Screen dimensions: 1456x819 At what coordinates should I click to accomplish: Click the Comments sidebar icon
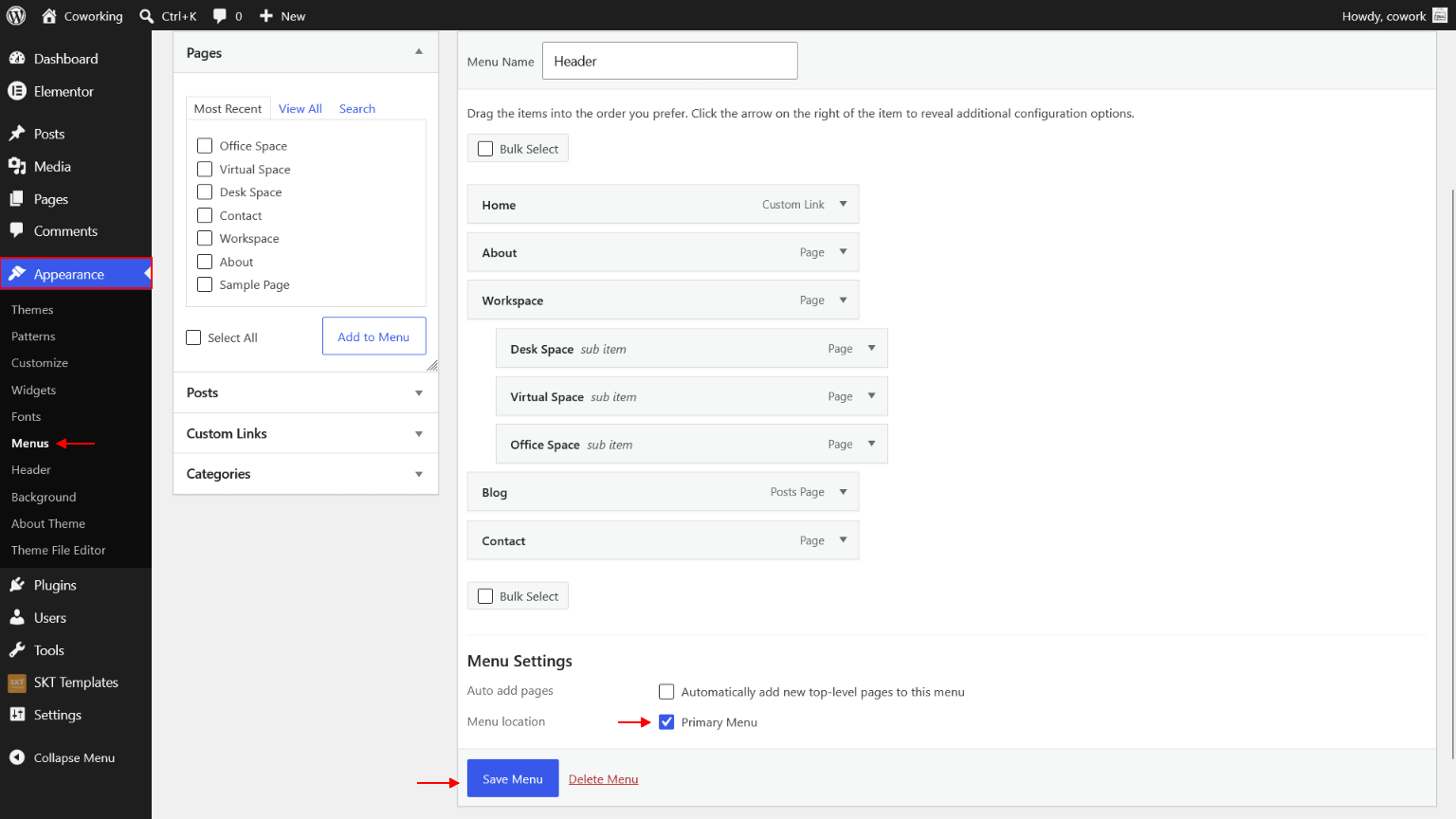pyautogui.click(x=17, y=230)
